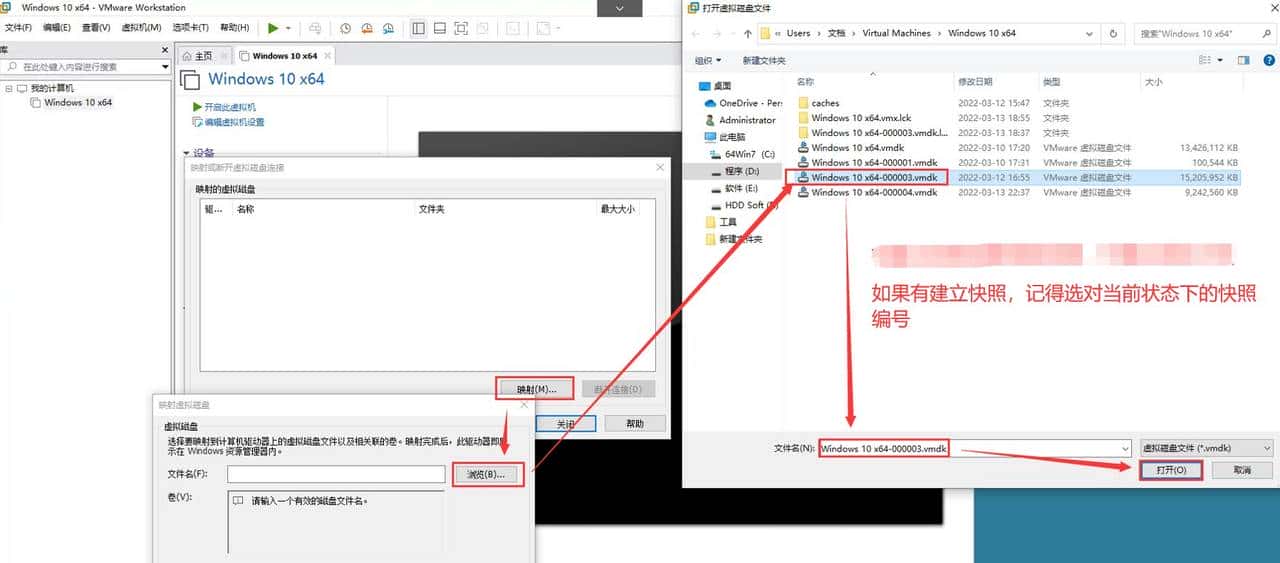The width and height of the screenshot is (1280, 563).
Task: Toggle the preview pane icon
Action: point(1243,60)
